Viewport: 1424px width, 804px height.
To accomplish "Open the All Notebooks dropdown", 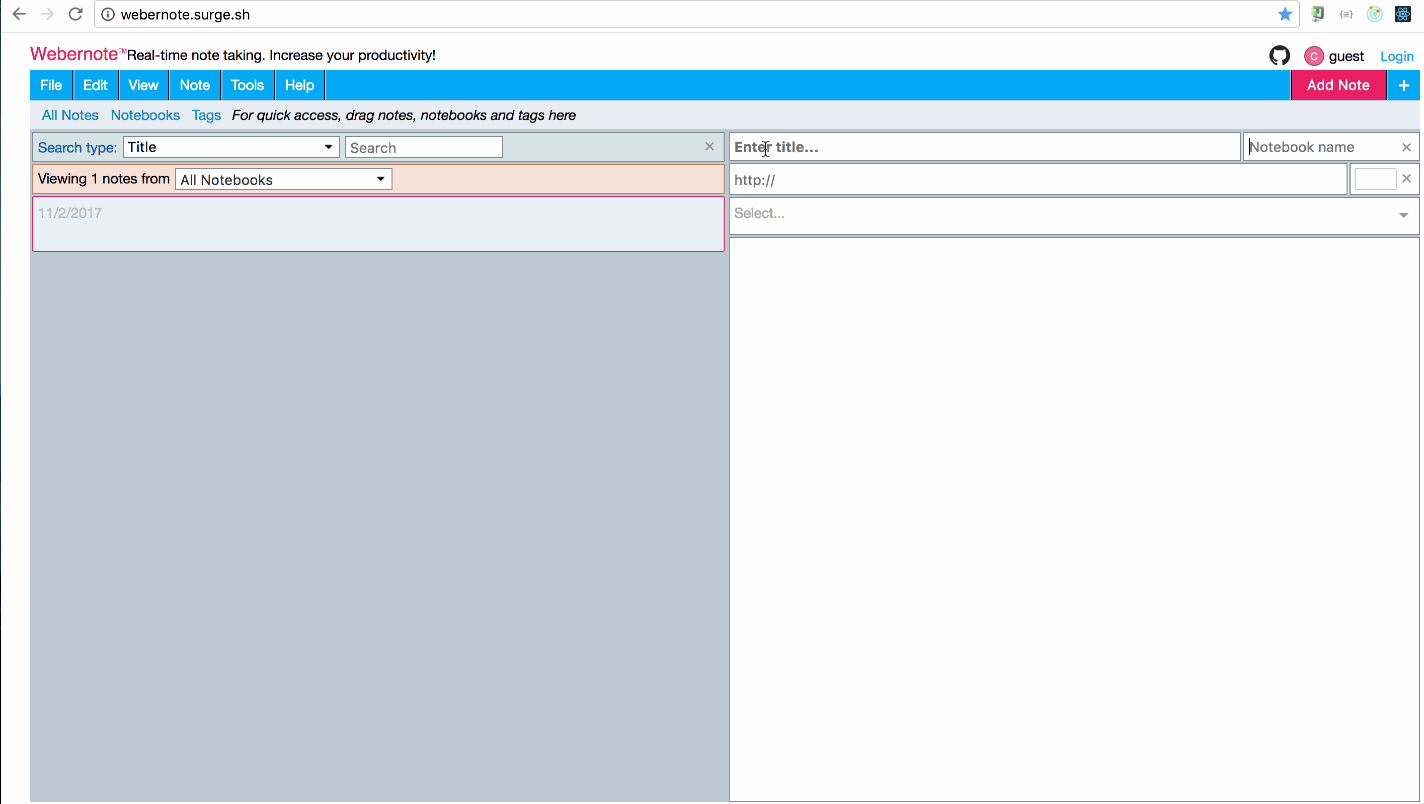I will pyautogui.click(x=284, y=180).
